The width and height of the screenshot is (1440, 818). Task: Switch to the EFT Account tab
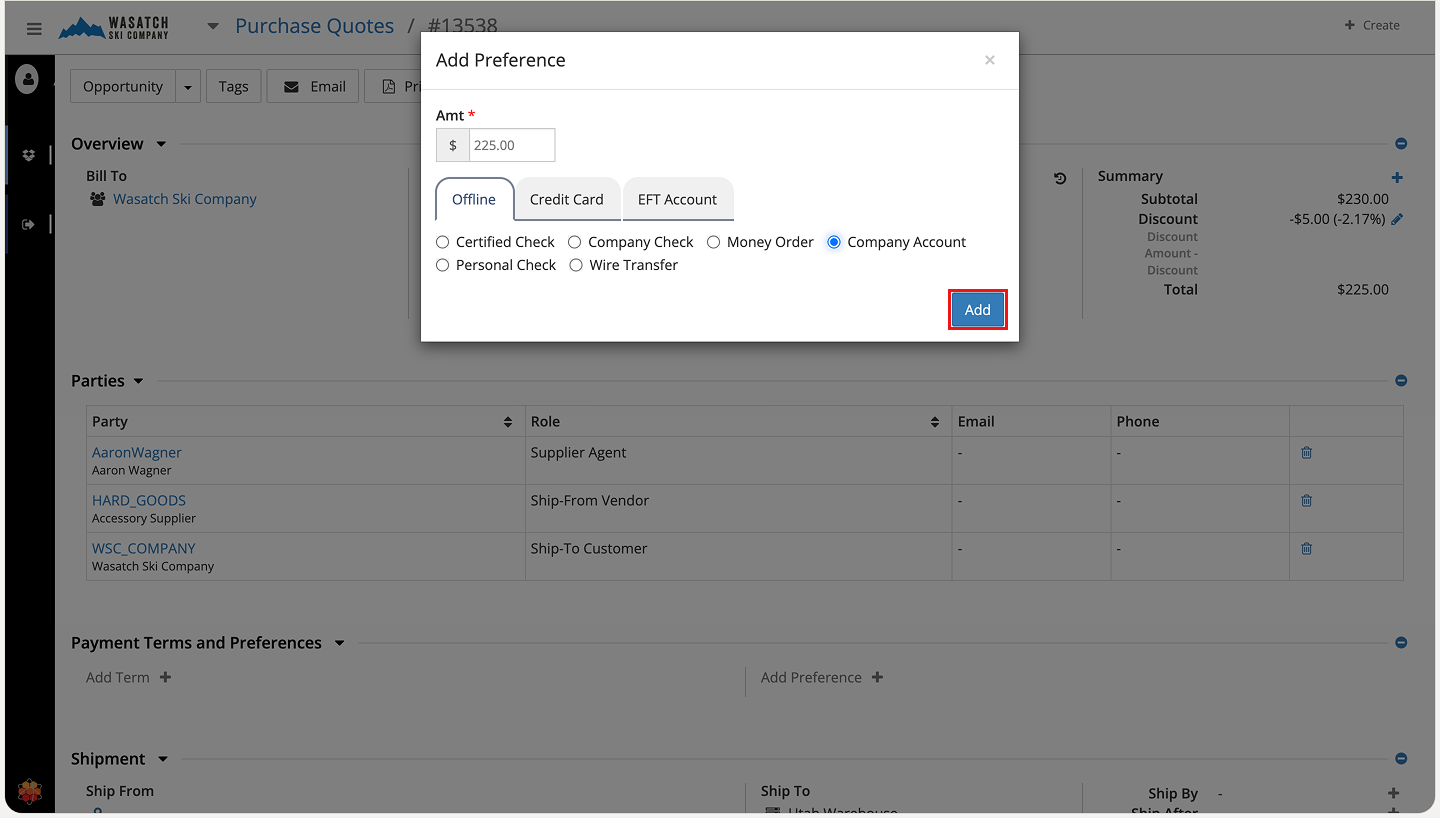(x=677, y=199)
